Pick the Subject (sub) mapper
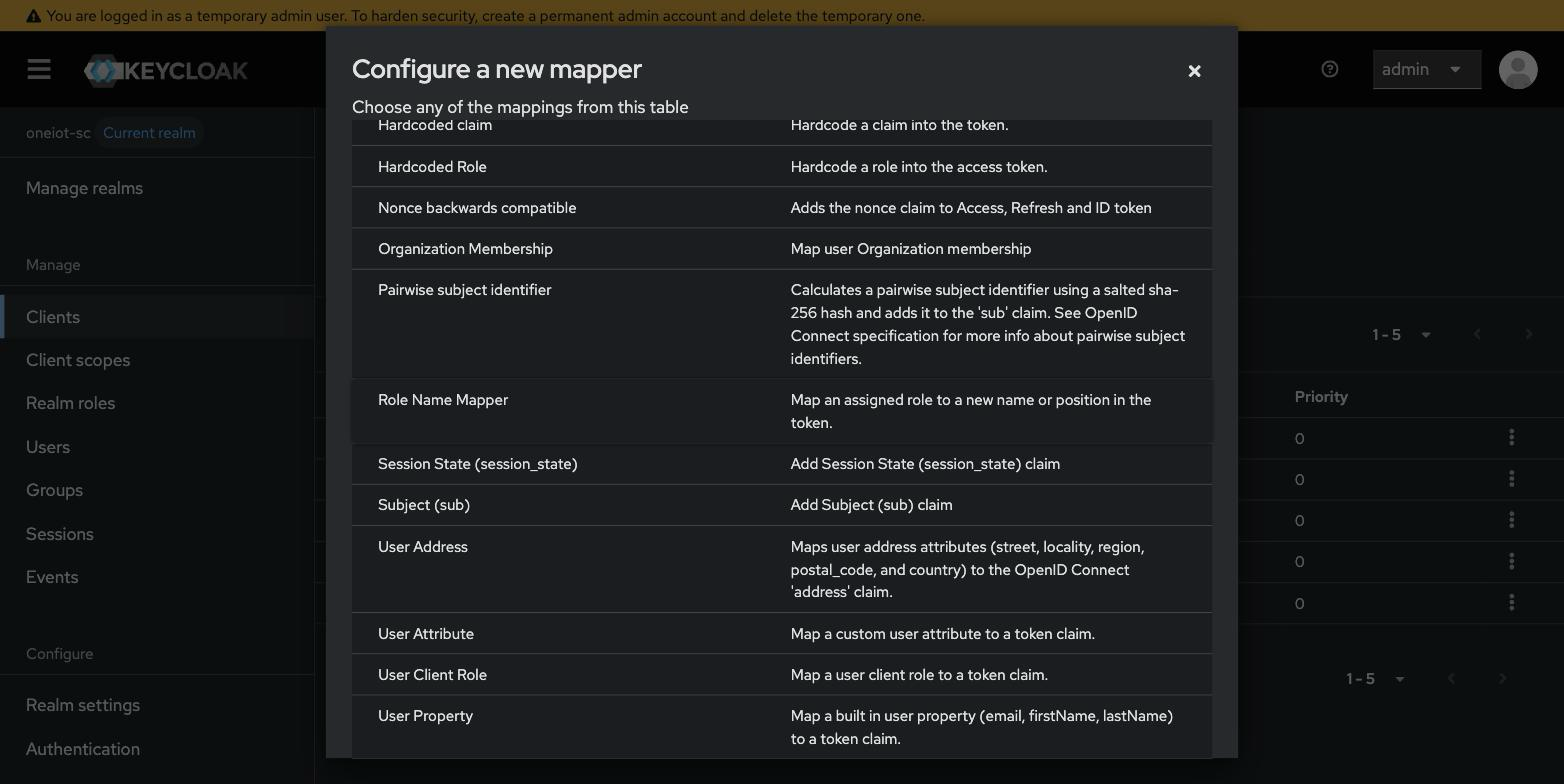The image size is (1564, 784). pyautogui.click(x=782, y=504)
